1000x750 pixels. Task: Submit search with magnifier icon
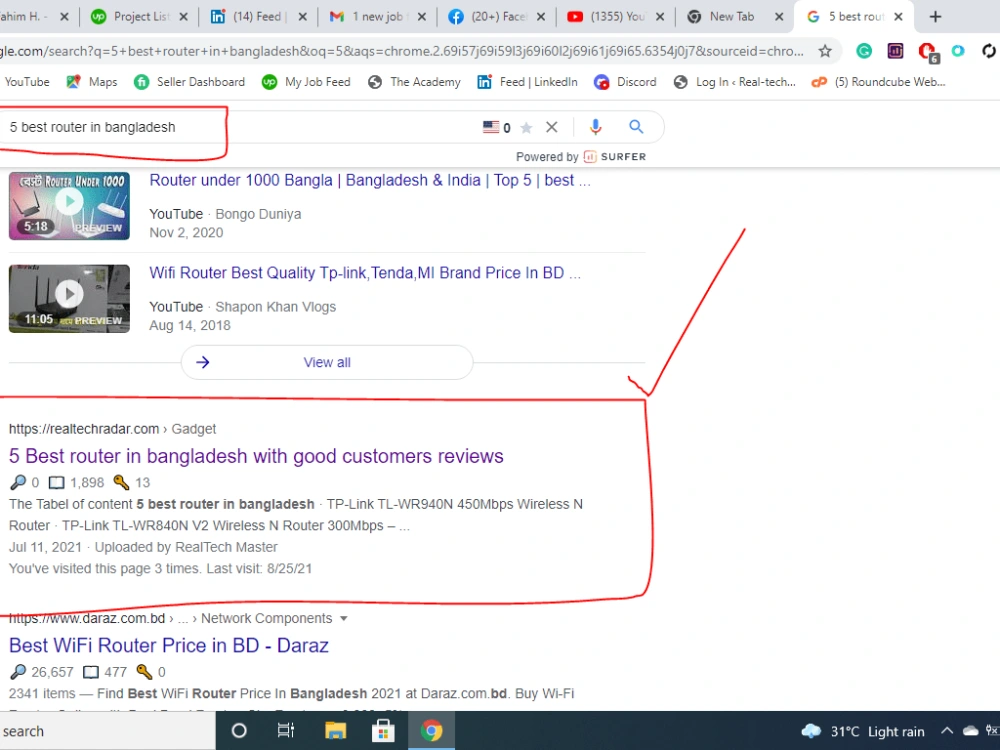[636, 126]
